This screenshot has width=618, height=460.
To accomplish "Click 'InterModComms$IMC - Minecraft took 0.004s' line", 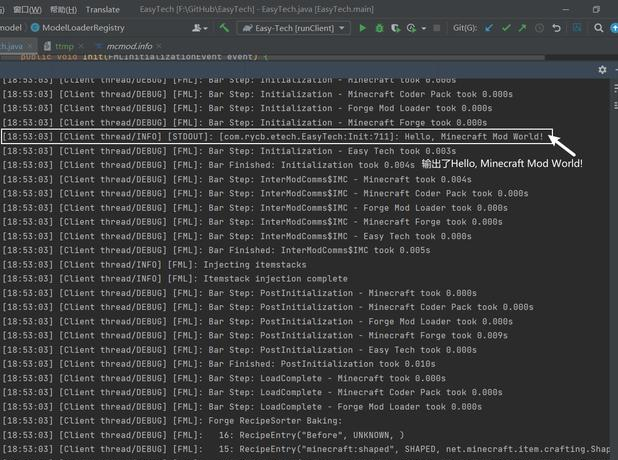I will click(237, 179).
